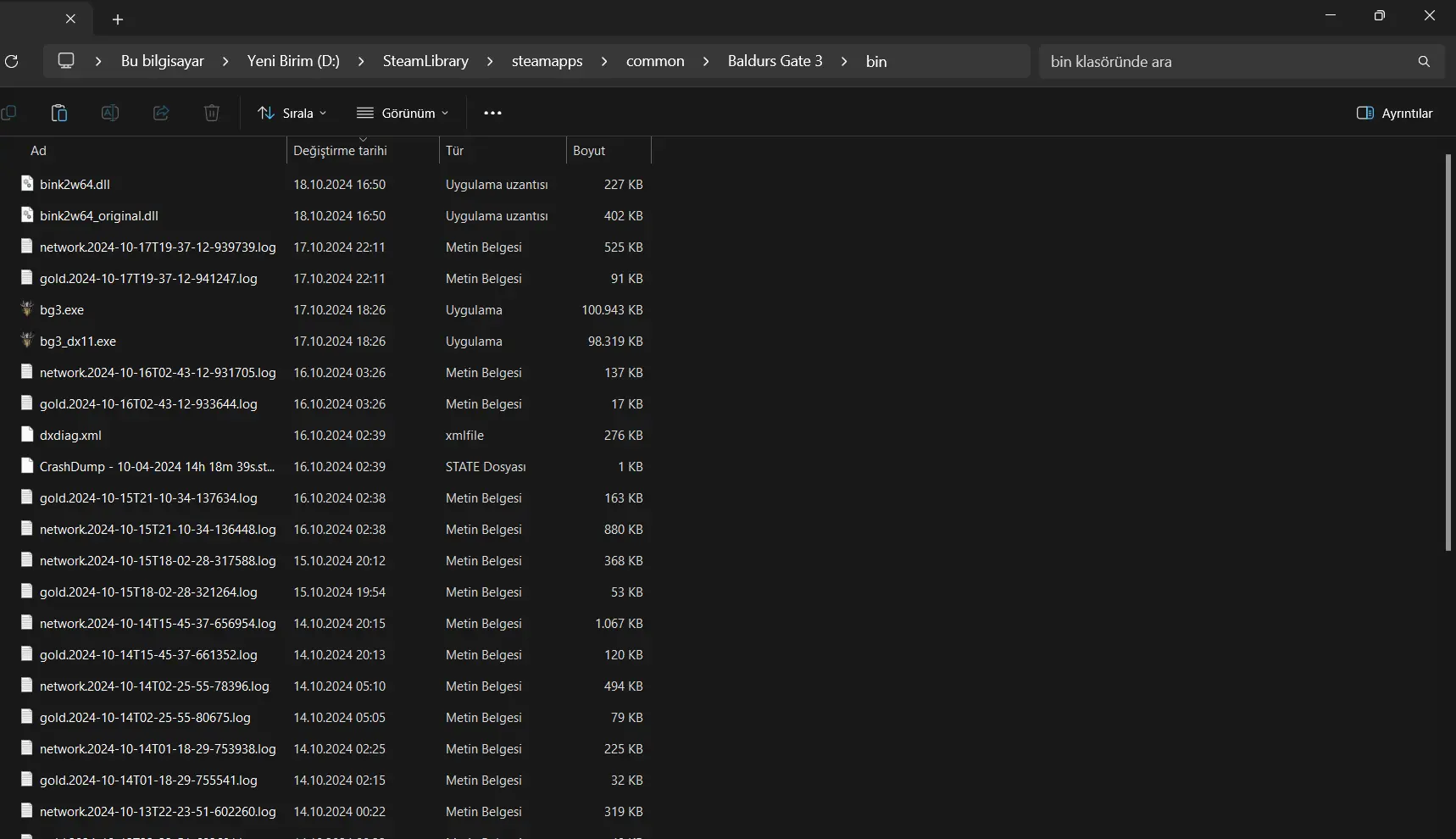Click the share icon in toolbar
This screenshot has width=1456, height=839.
(x=161, y=113)
